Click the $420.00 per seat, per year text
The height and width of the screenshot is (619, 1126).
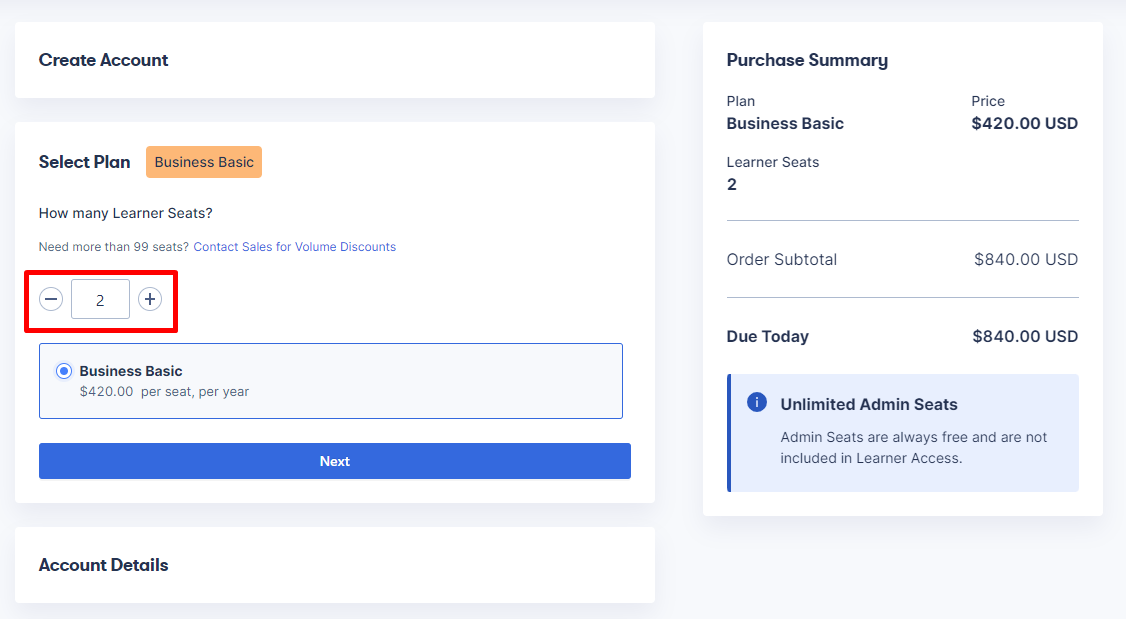pyautogui.click(x=164, y=392)
